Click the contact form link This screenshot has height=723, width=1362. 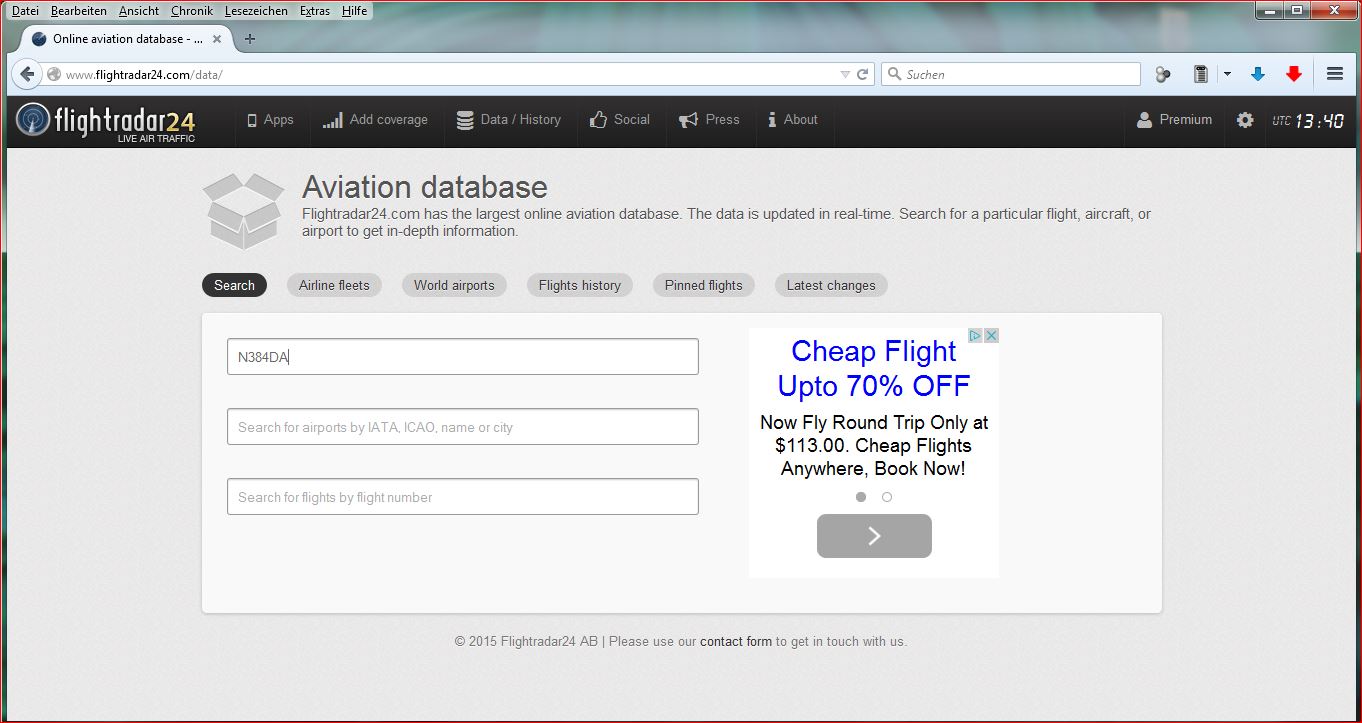pos(735,642)
